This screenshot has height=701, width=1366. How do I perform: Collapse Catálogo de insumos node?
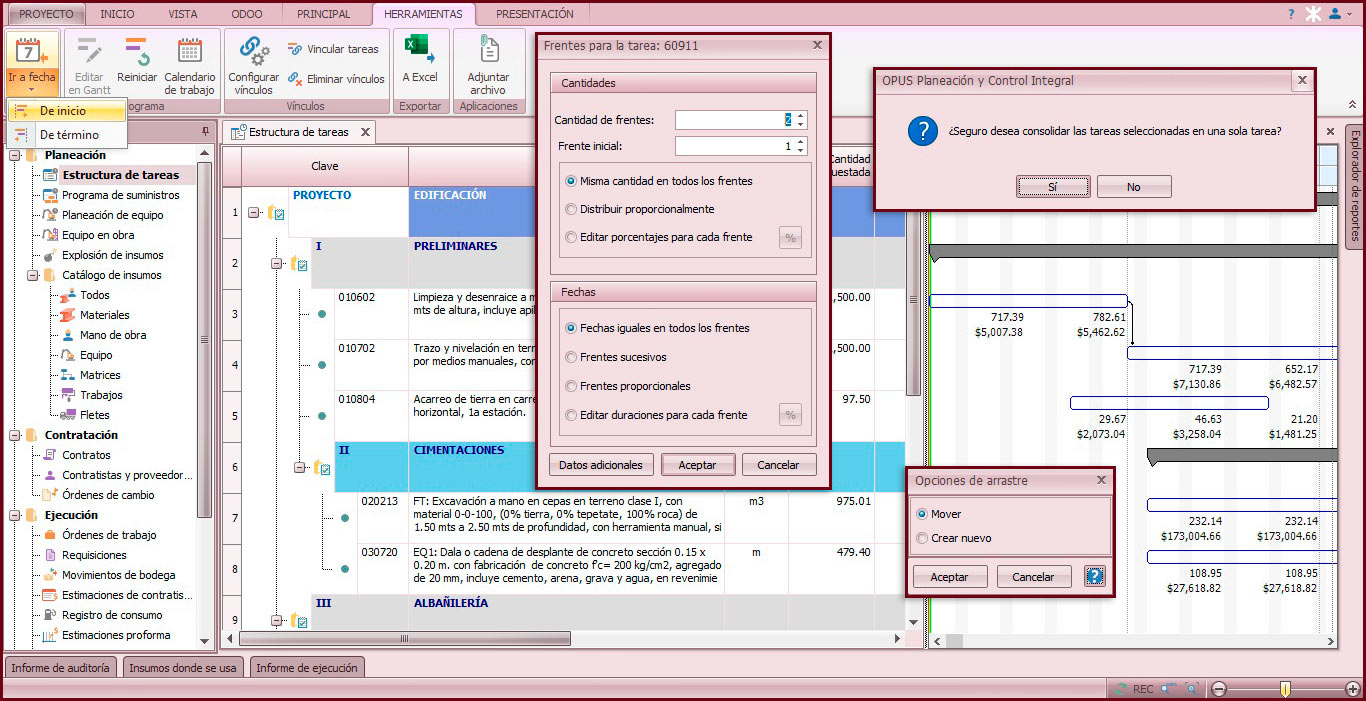33,275
